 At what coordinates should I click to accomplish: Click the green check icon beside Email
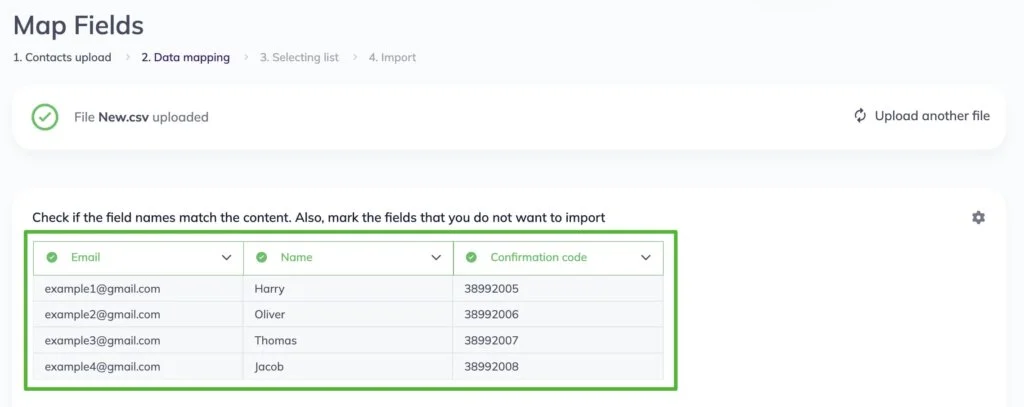click(52, 257)
